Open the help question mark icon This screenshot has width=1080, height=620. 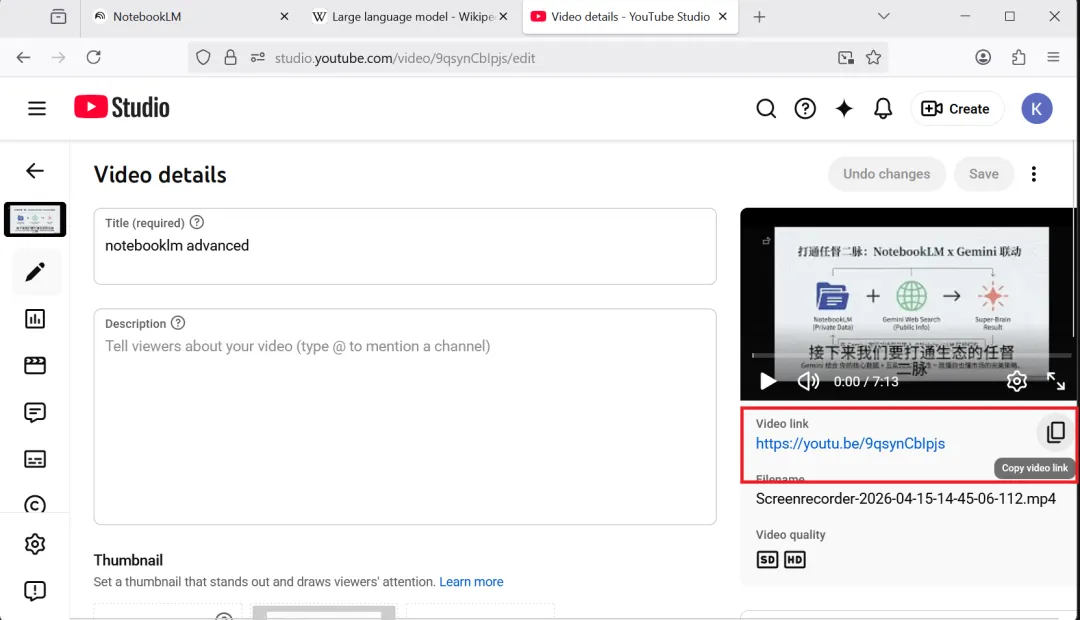pyautogui.click(x=804, y=108)
